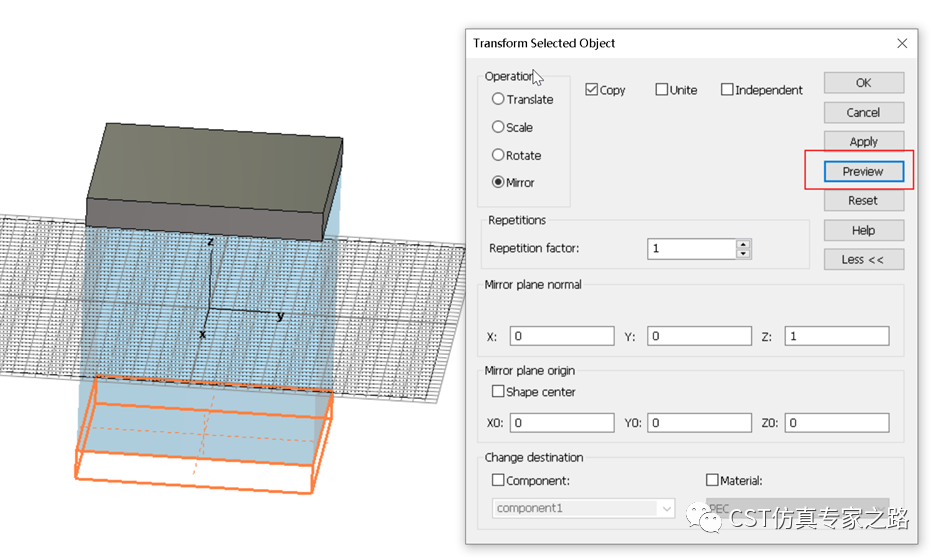Tick the Shape center checkbox

pos(498,391)
